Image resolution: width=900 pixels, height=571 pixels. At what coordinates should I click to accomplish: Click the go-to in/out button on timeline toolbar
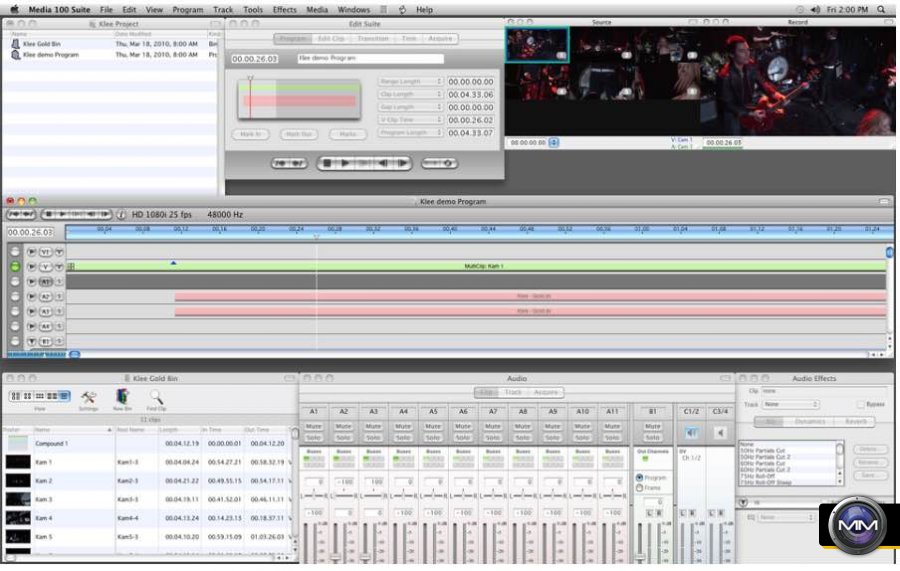click(x=21, y=214)
